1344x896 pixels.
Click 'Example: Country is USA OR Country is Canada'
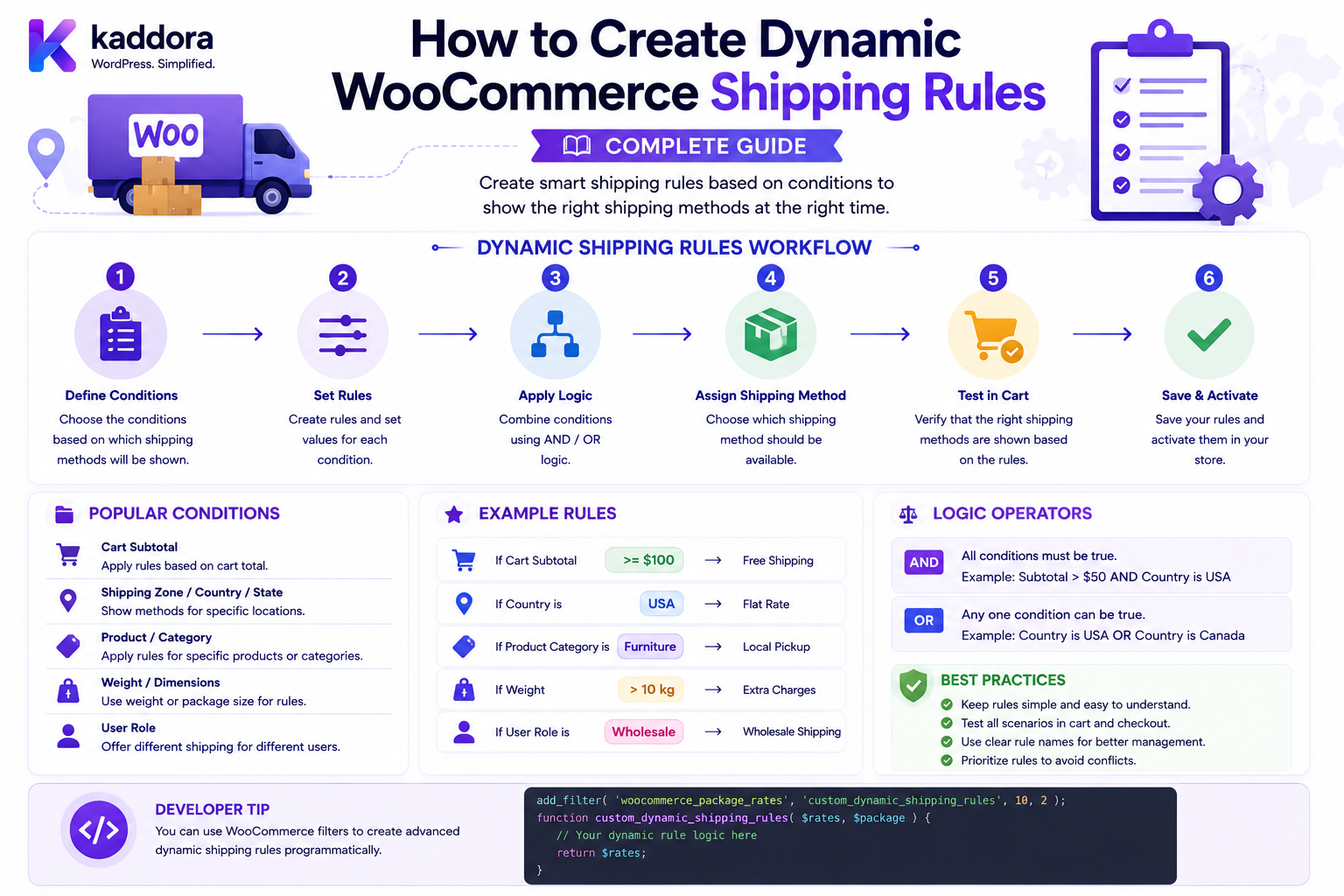point(1102,635)
